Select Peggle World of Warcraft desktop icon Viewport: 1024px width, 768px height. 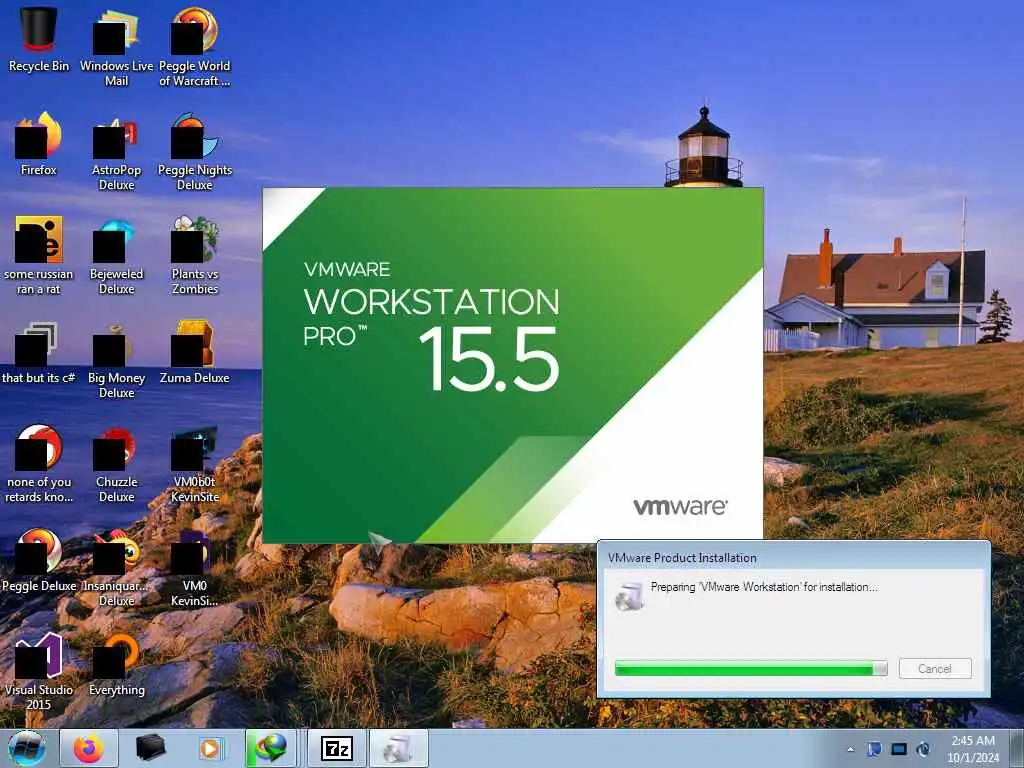coord(195,47)
